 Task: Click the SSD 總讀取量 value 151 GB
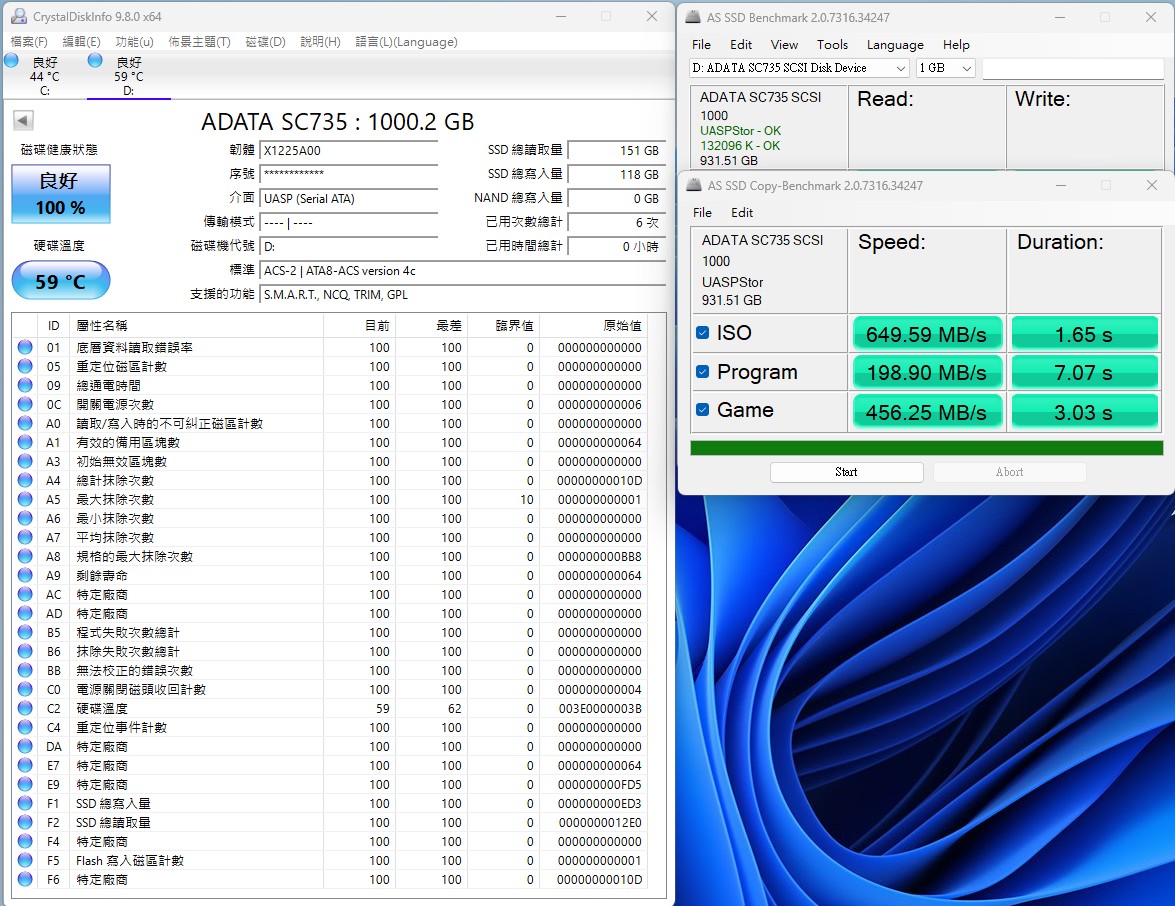click(616, 151)
